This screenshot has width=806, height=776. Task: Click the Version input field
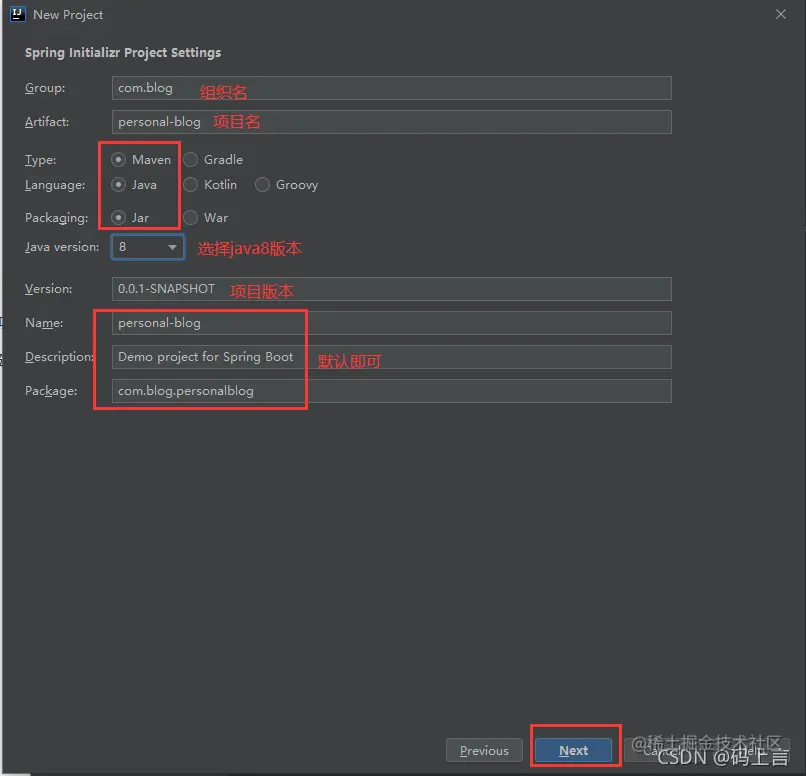[x=392, y=289]
